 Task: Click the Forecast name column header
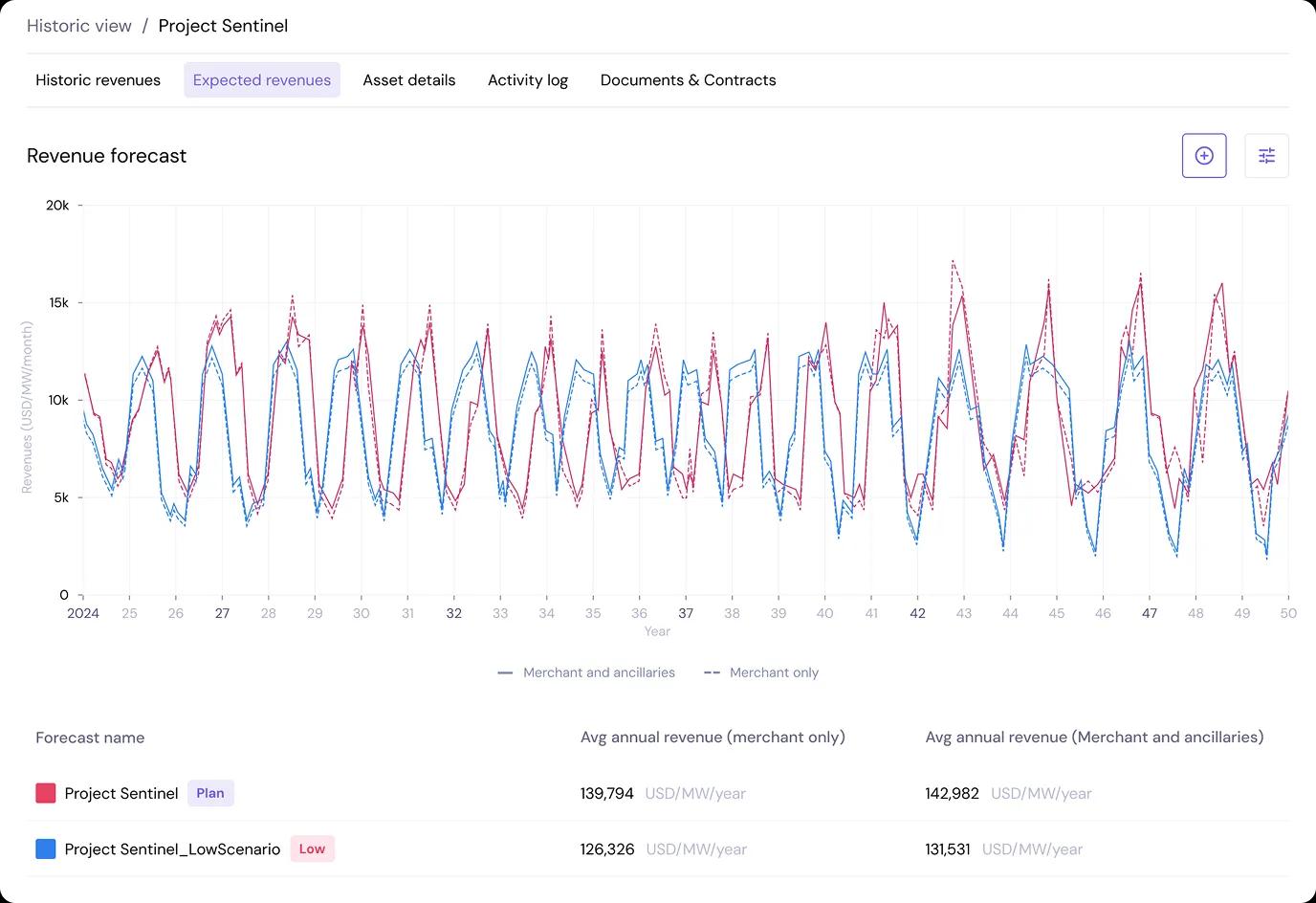(x=90, y=738)
